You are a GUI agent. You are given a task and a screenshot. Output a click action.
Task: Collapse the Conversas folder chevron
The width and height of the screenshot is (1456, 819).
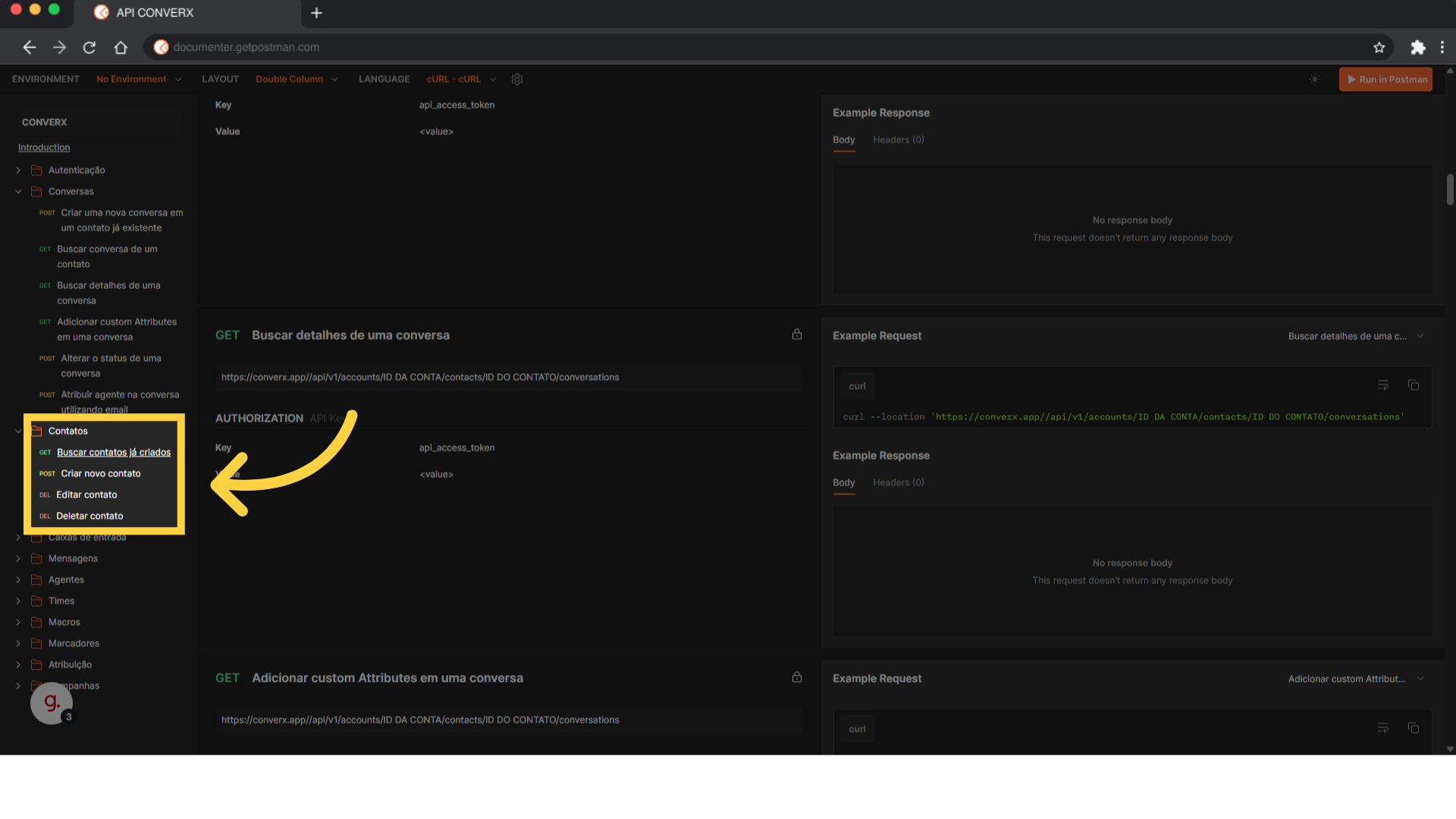18,191
